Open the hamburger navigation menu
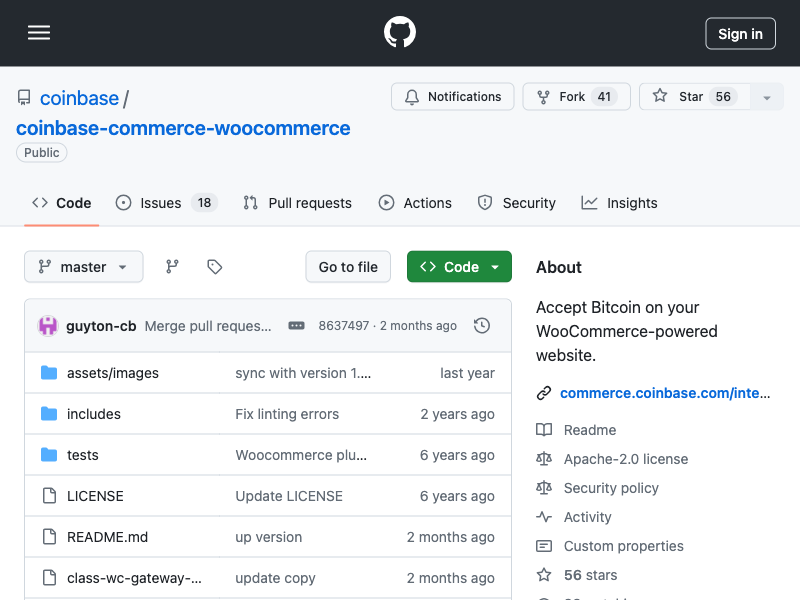 pyautogui.click(x=39, y=33)
